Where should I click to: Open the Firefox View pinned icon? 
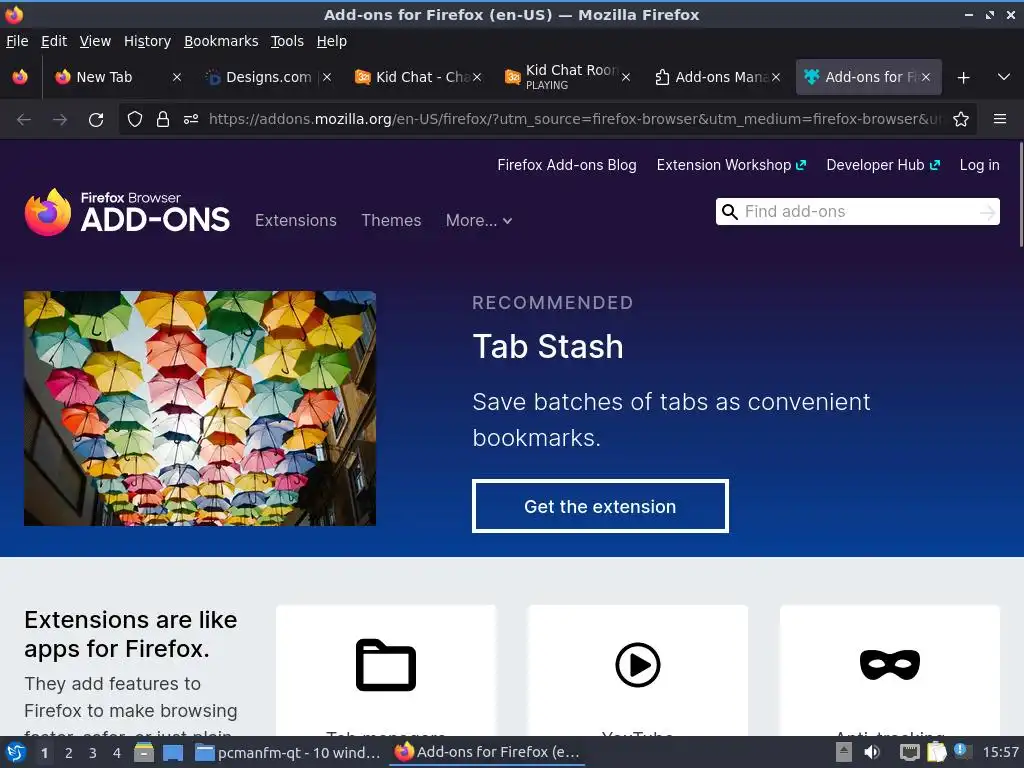tap(20, 77)
